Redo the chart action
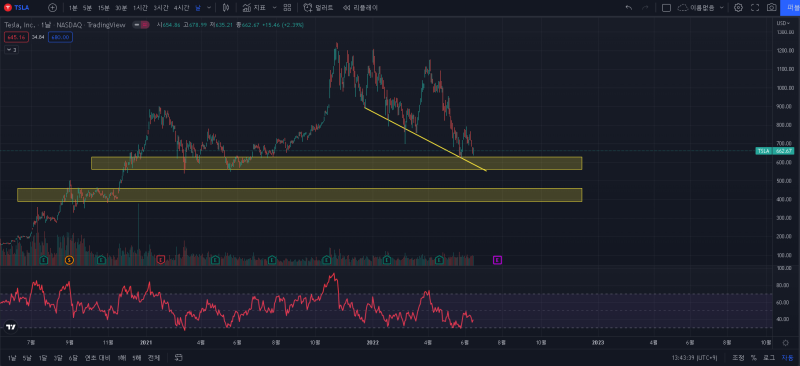Image resolution: width=800 pixels, height=366 pixels. coord(644,8)
